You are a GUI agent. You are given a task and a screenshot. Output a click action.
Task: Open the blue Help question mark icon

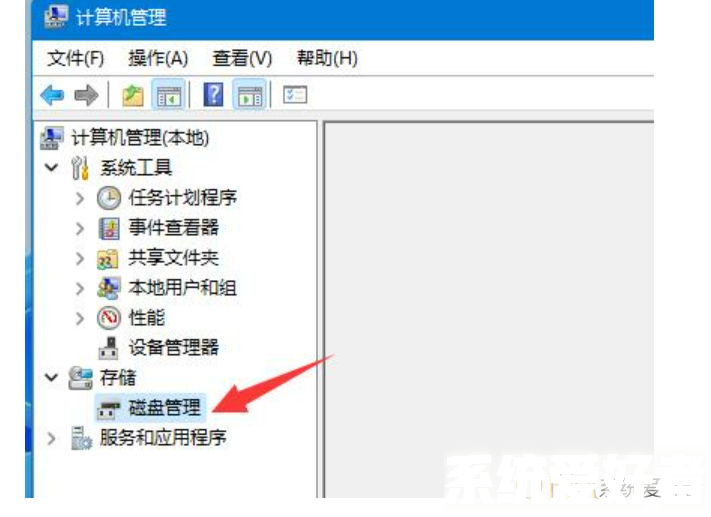(213, 95)
